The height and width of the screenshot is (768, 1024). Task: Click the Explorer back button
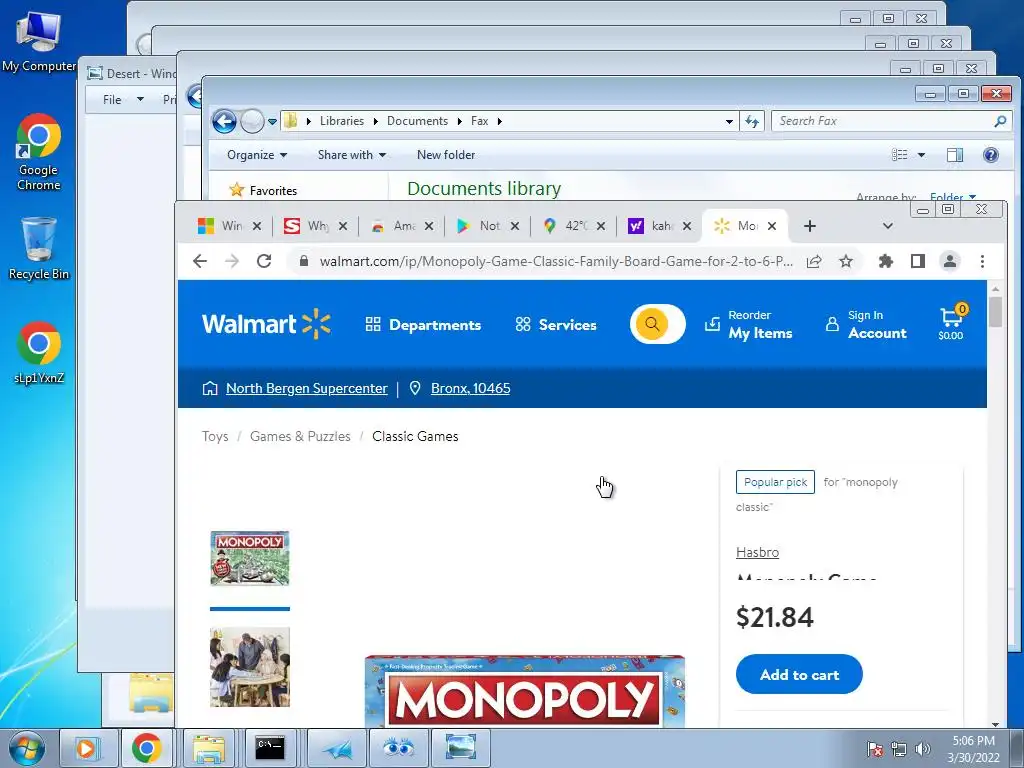pos(224,121)
